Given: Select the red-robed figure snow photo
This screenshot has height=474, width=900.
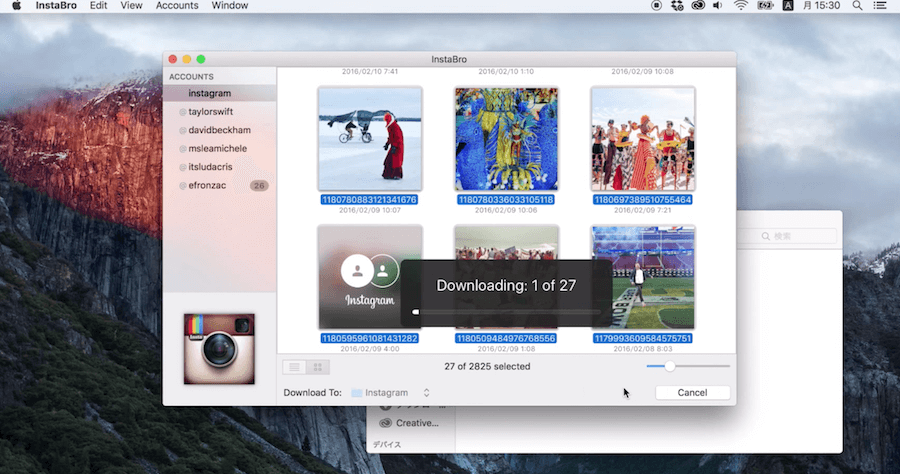Looking at the screenshot, I should [x=370, y=139].
